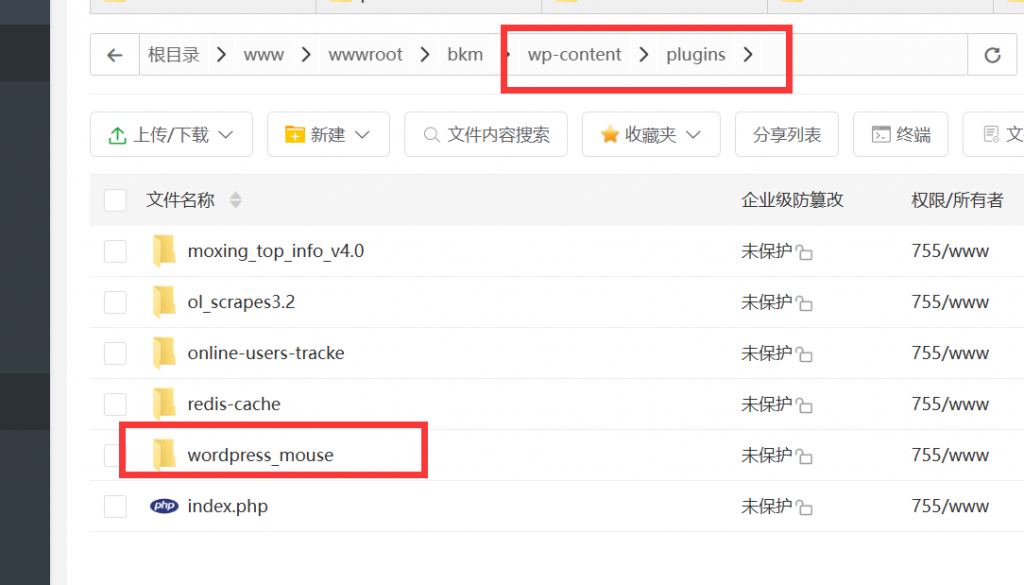The width and height of the screenshot is (1024, 585).
Task: Open the wordpress_mouse folder icon
Action: click(164, 454)
